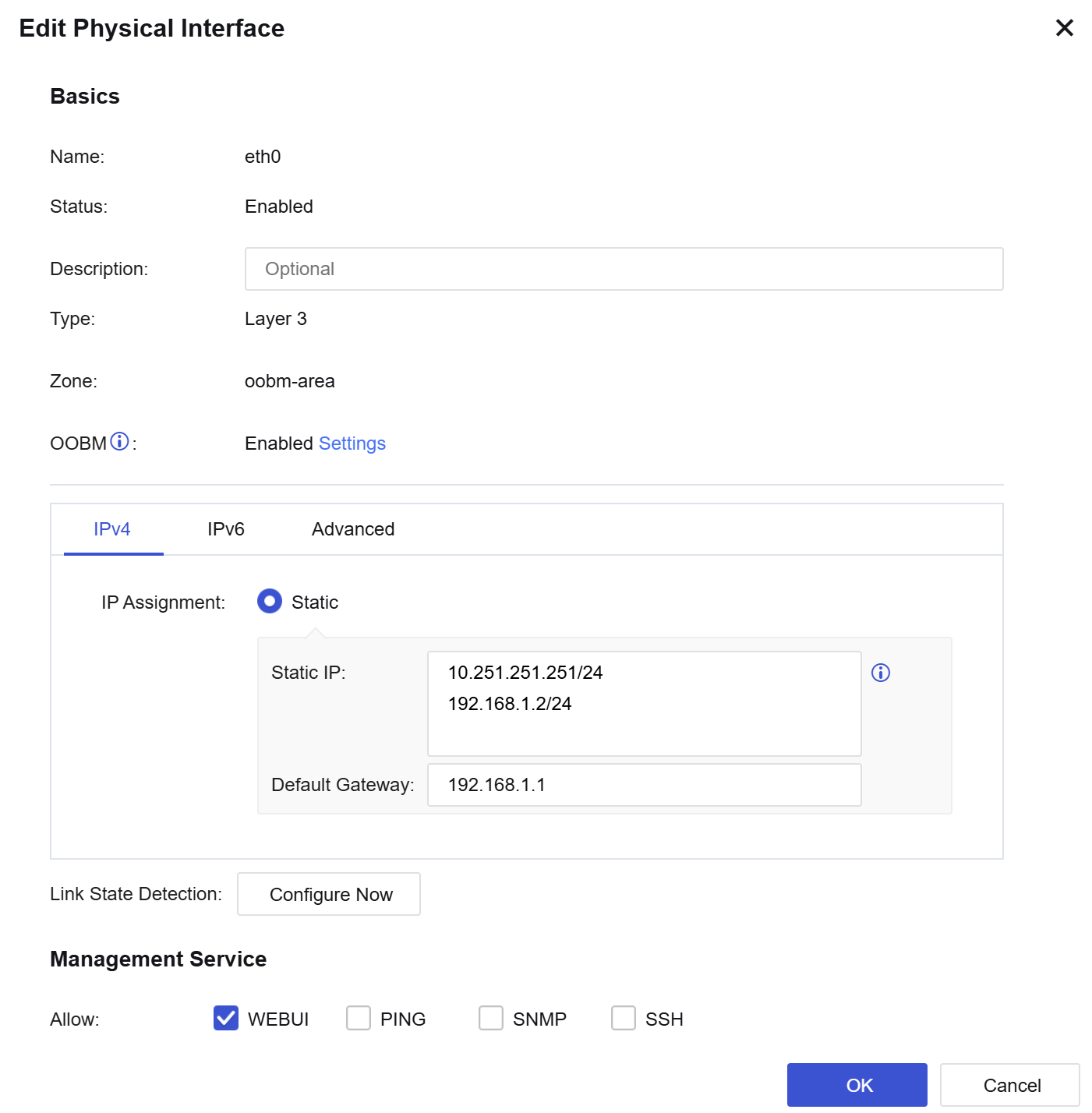Switch to the IPv6 tab
The height and width of the screenshot is (1113, 1092).
[x=226, y=529]
